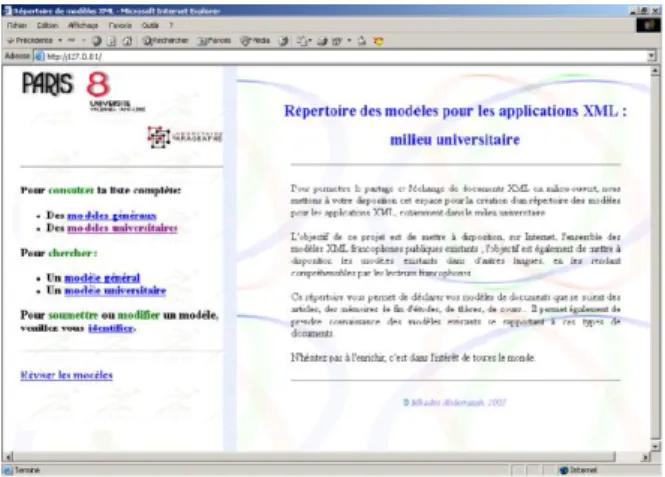Viewport: 665px width, 477px height.
Task: Follow the modèle général search link
Action: click(x=102, y=278)
